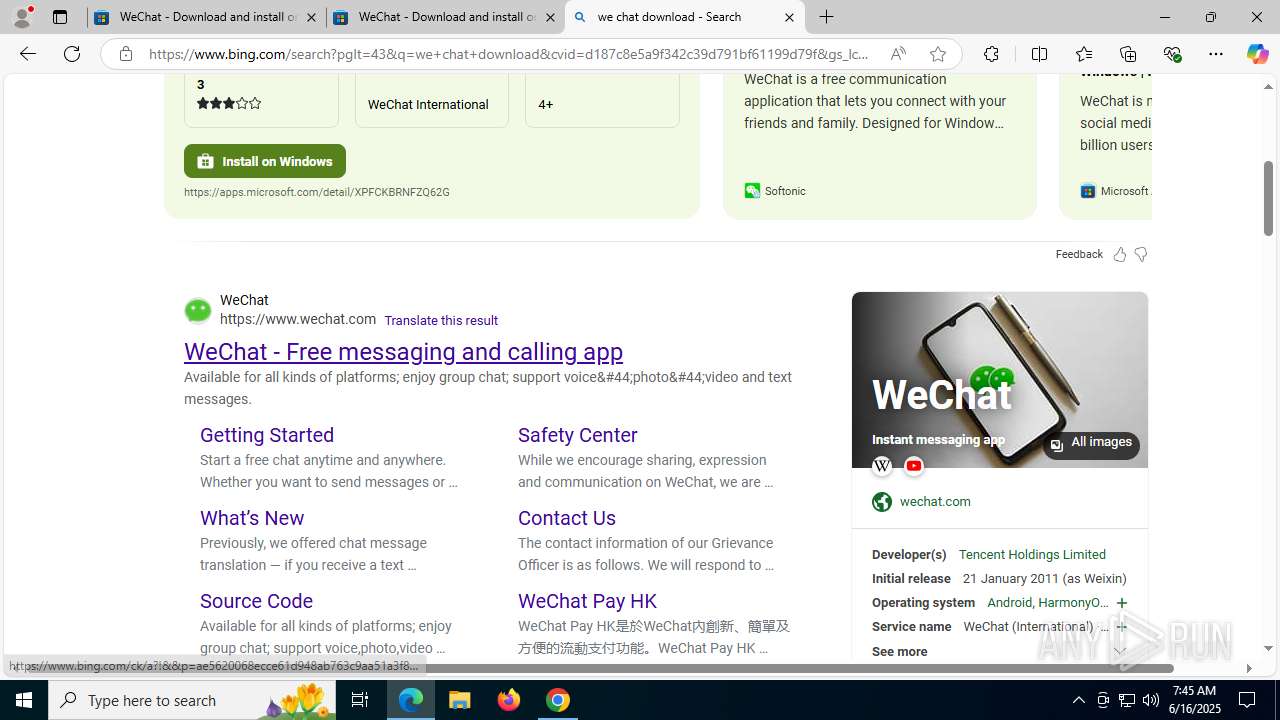This screenshot has height=720, width=1280.
Task: Click Translate this result link
Action: [x=441, y=320]
